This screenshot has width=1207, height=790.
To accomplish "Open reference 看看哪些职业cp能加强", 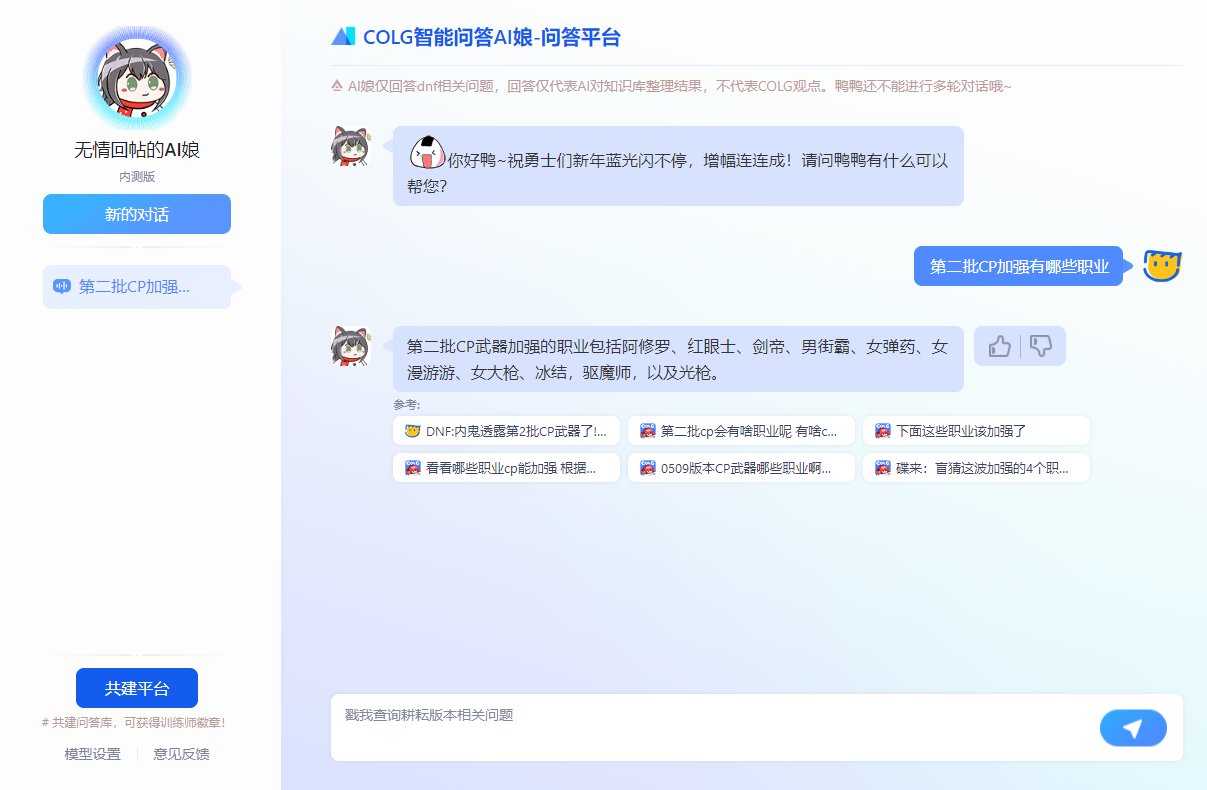I will coord(506,468).
